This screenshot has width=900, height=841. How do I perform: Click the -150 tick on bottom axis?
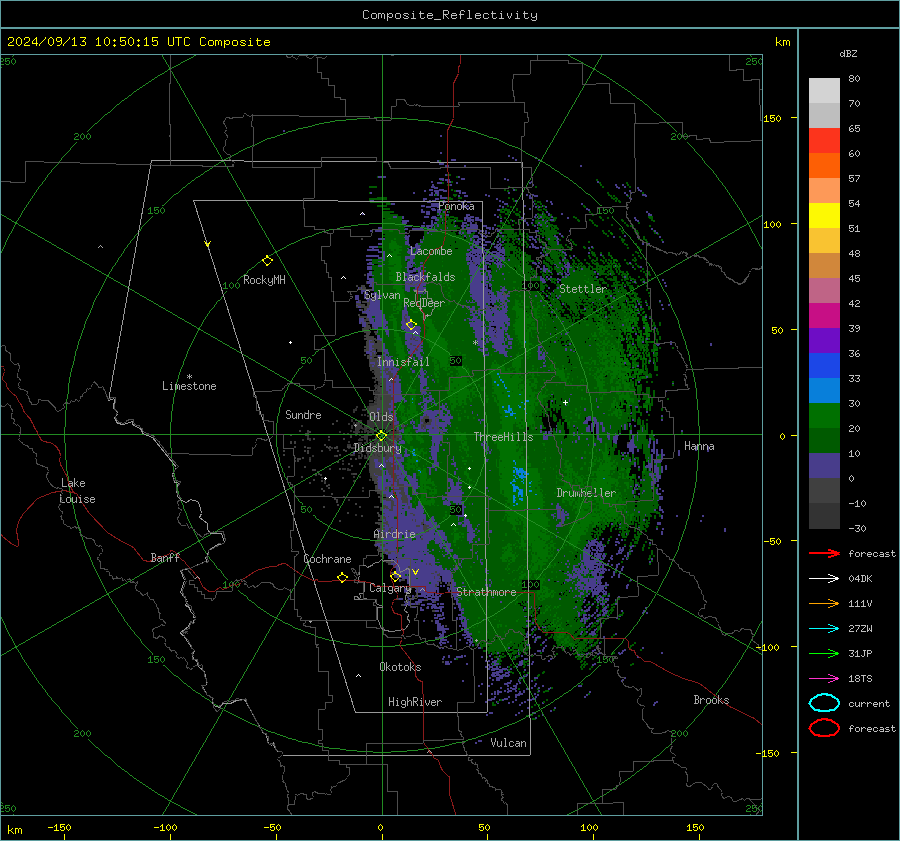click(59, 827)
